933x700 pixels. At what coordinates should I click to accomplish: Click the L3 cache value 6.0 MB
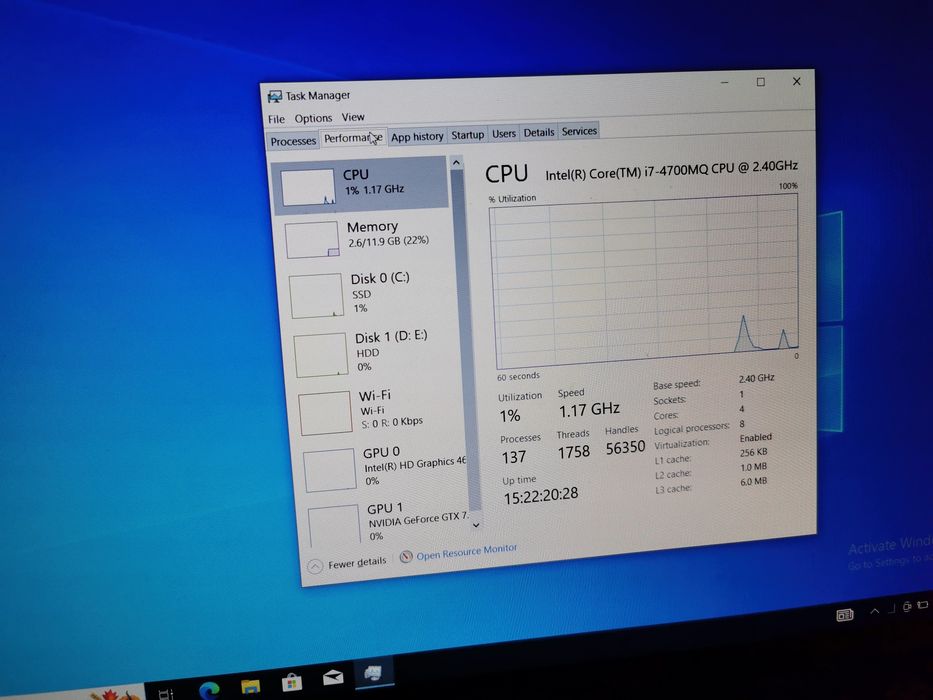(753, 482)
